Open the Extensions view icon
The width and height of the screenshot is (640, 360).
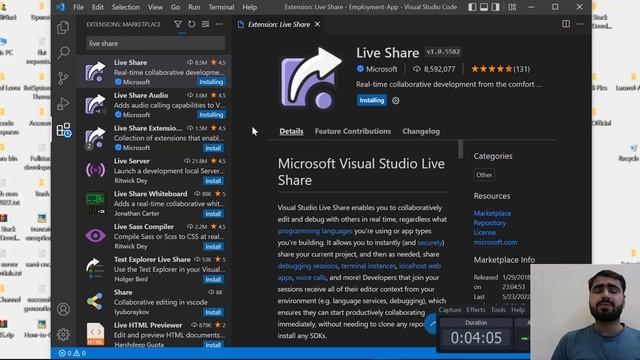(x=63, y=130)
